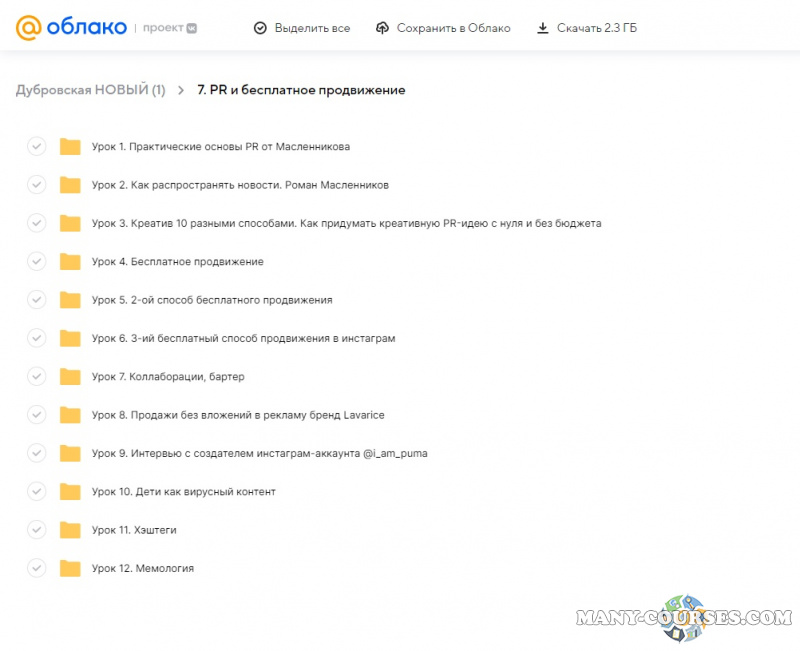This screenshot has height=651, width=800.
Task: Click the checkmark icon next to Выделить все
Action: click(260, 28)
